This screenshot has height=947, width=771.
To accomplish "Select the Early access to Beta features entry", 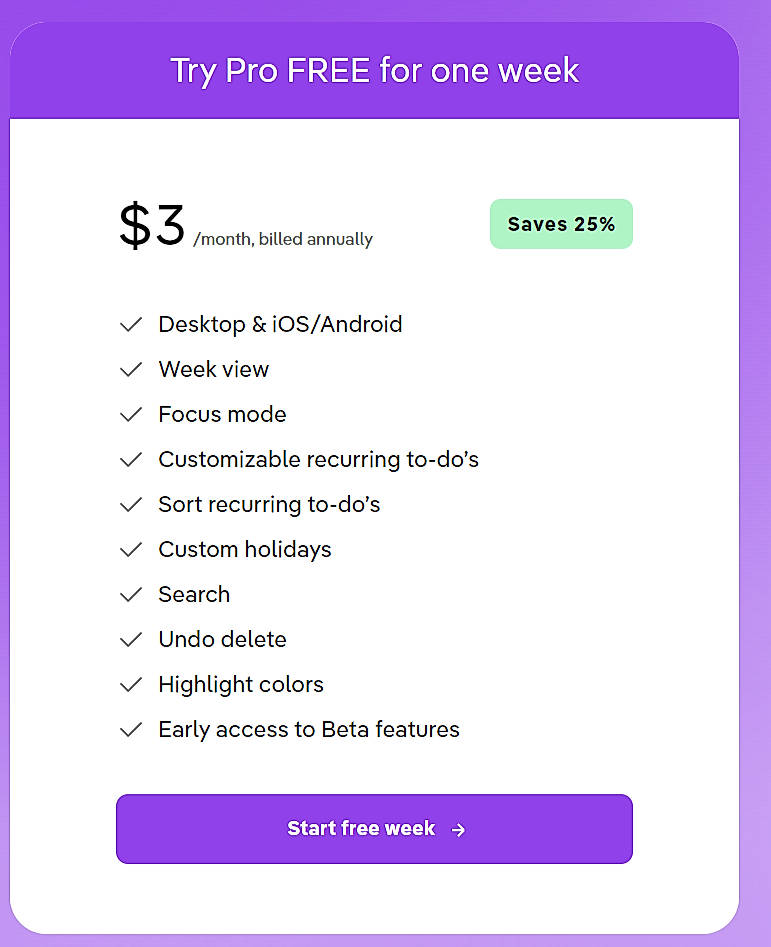I will pos(308,729).
